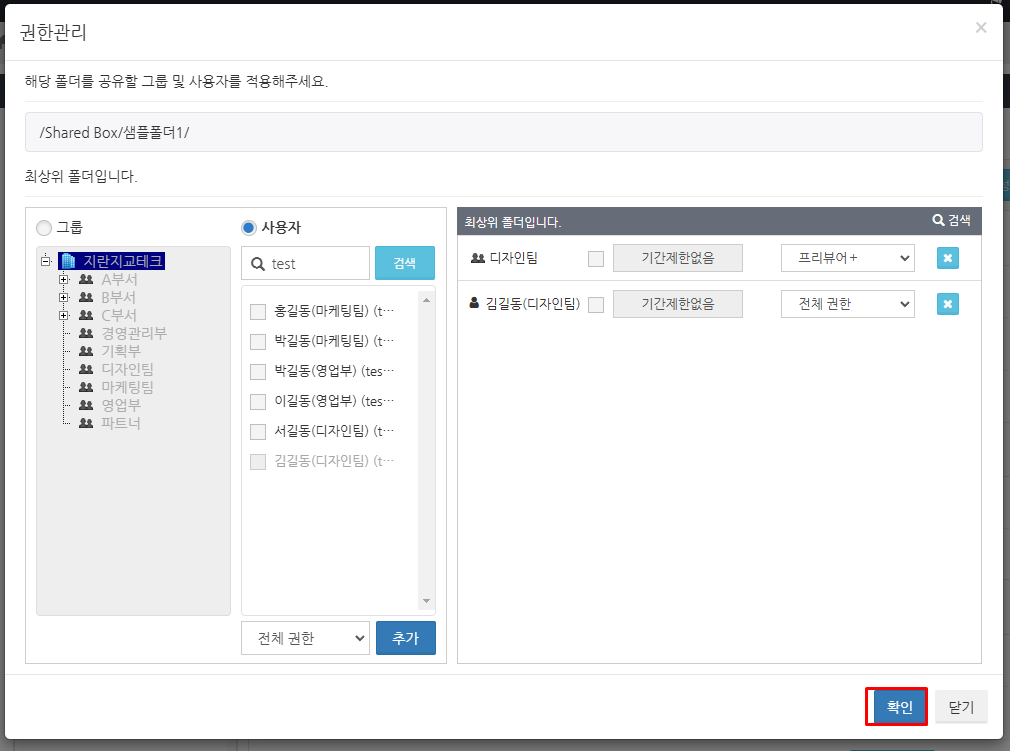Click the 파트너 group icon in tree
Image resolution: width=1010 pixels, height=751 pixels.
pyautogui.click(x=86, y=423)
